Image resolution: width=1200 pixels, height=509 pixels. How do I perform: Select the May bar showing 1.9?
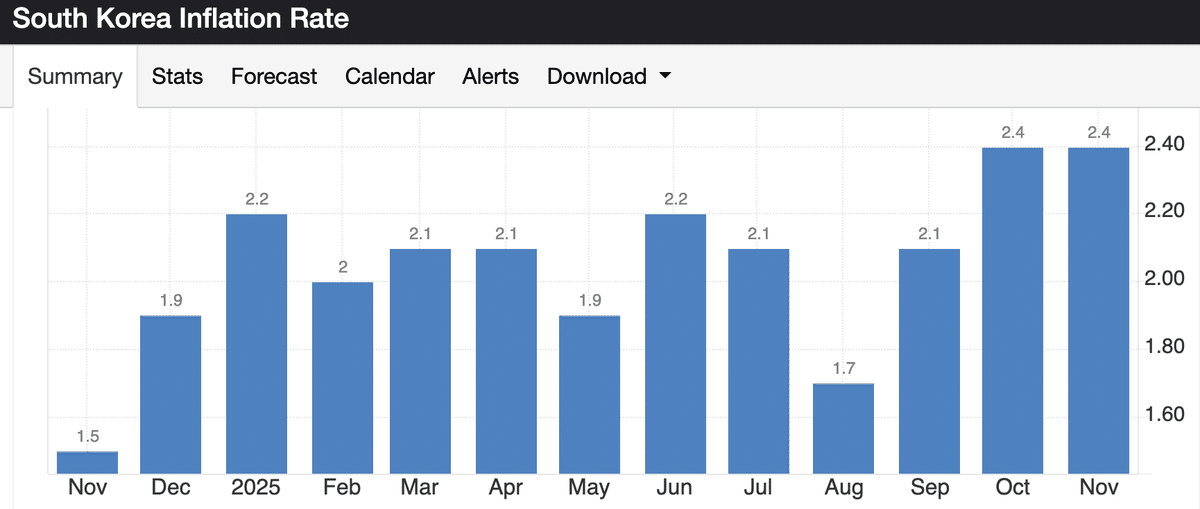[x=589, y=394]
